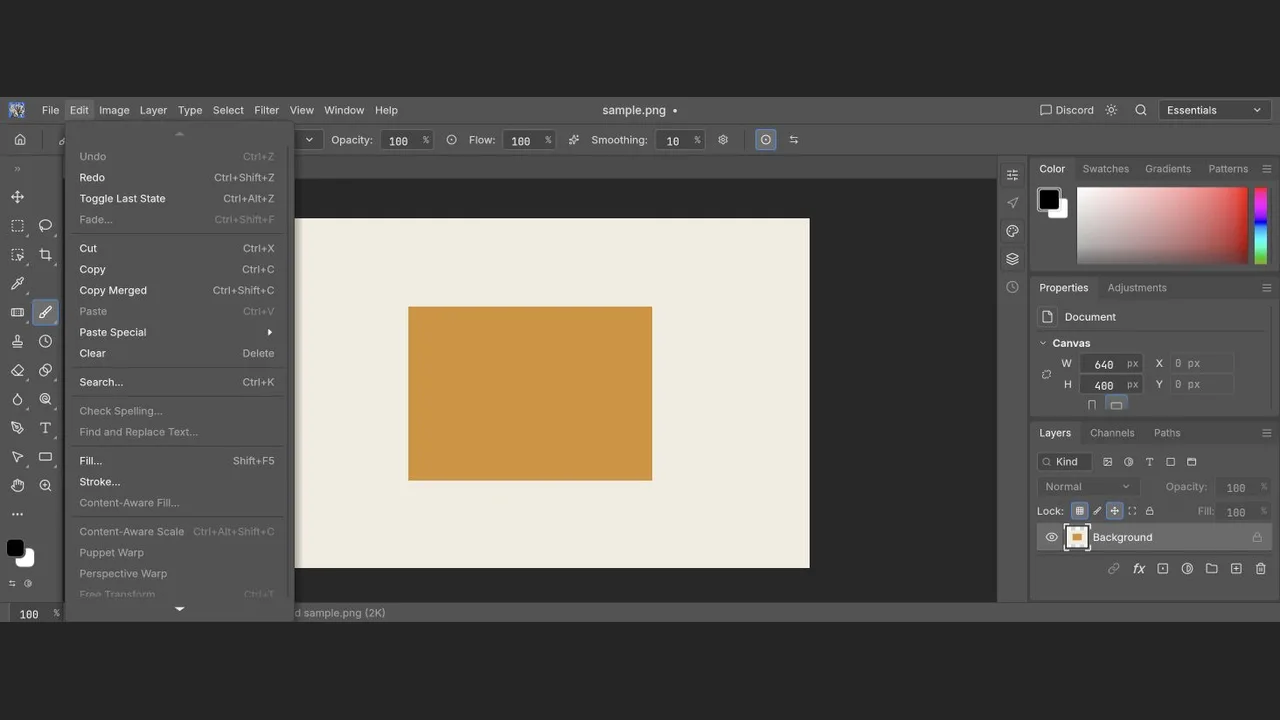Add a new layer with plus icon
Screen dimensions: 1280x720
pyautogui.click(x=1236, y=569)
